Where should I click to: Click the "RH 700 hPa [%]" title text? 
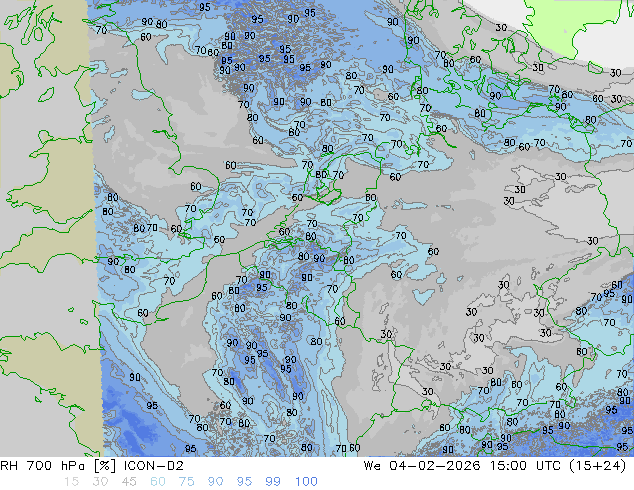click(x=58, y=466)
